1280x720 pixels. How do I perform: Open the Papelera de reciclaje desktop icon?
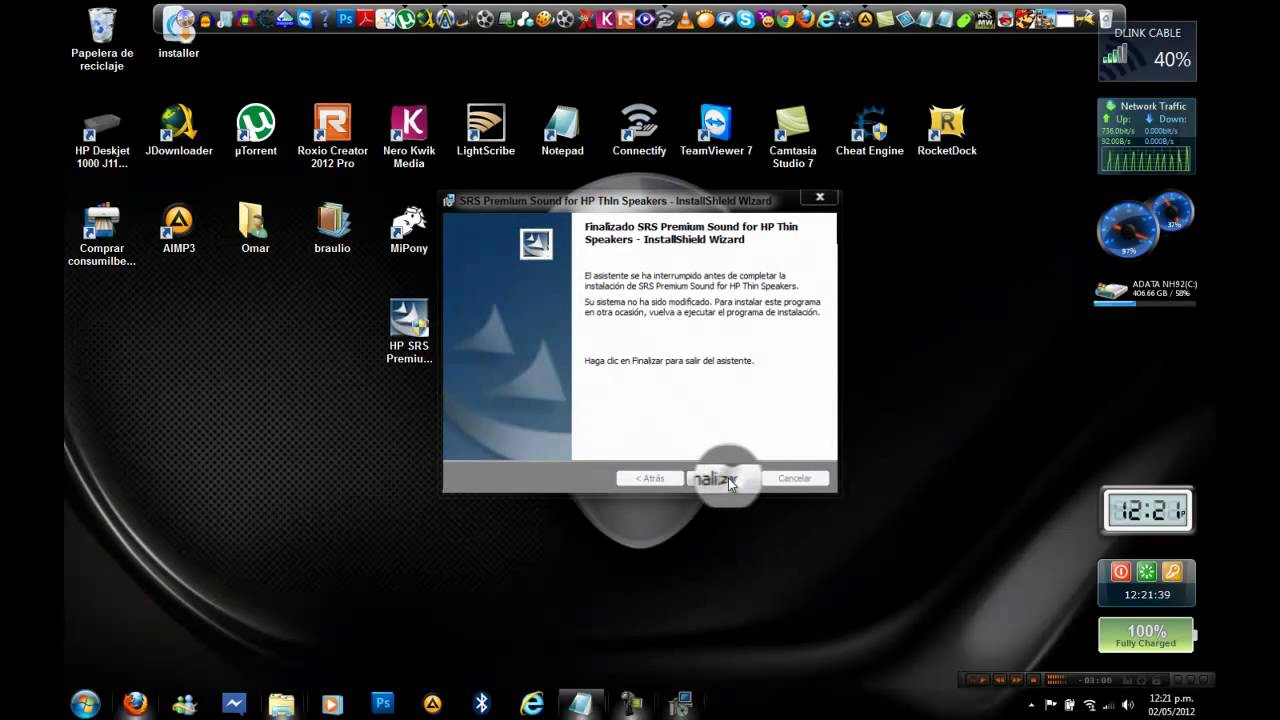[x=102, y=39]
